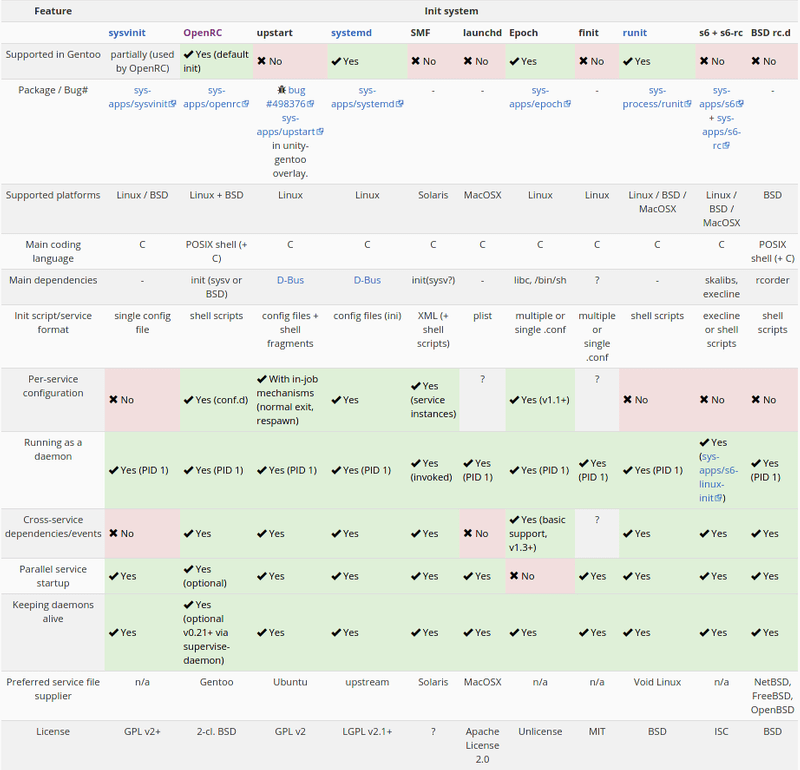
Task: Click the 'Main coding language' row label
Action: pos(53,252)
